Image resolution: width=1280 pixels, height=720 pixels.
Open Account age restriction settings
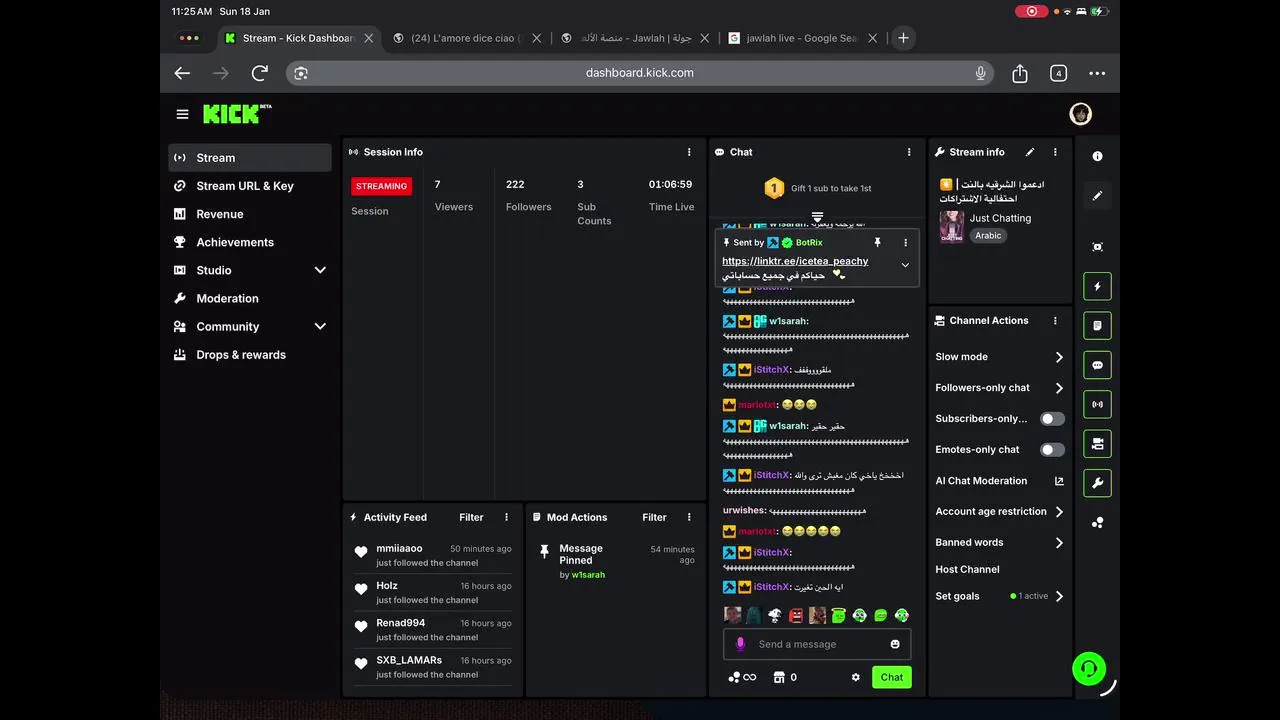pyautogui.click(x=1000, y=512)
